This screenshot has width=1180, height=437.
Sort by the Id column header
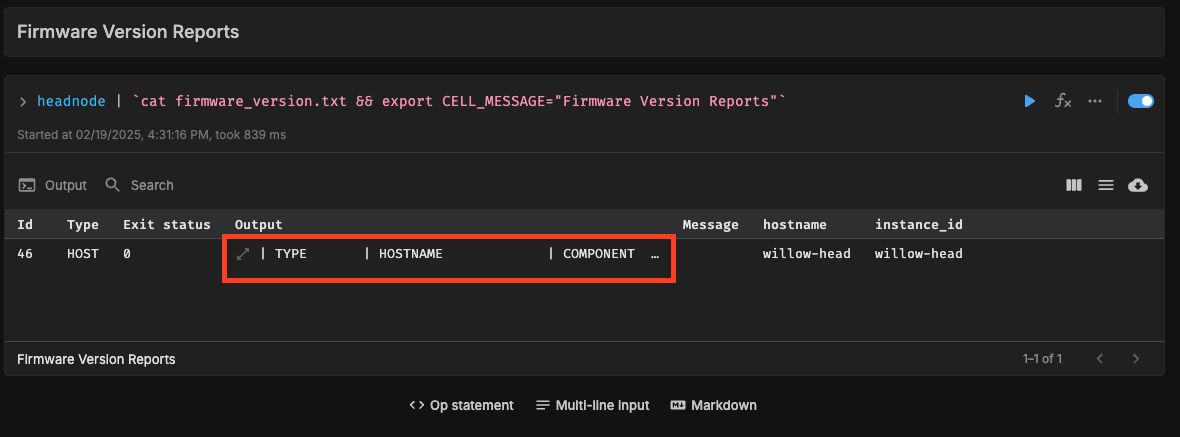[24, 224]
